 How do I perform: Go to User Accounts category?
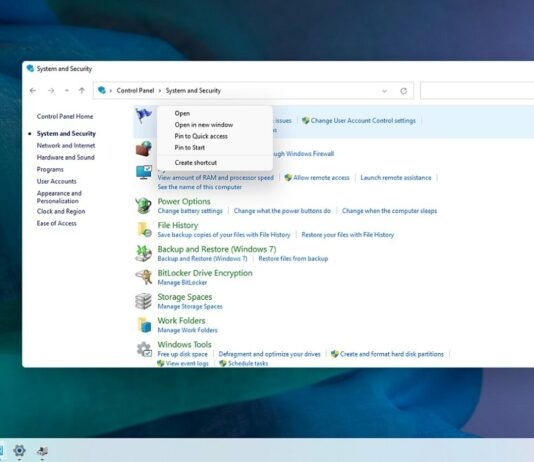pyautogui.click(x=57, y=181)
